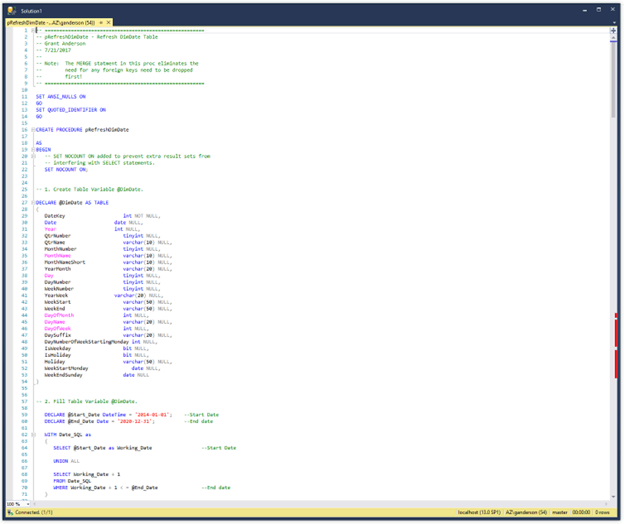Click the AZ\ganderson (54) login status
Image resolution: width=624 pixels, height=524 pixels.
(524, 511)
